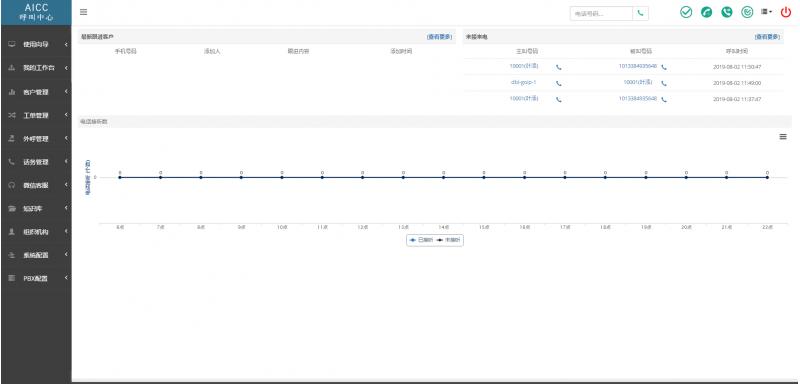Click the chart data point above 12点
The image size is (800, 384).
click(x=362, y=177)
